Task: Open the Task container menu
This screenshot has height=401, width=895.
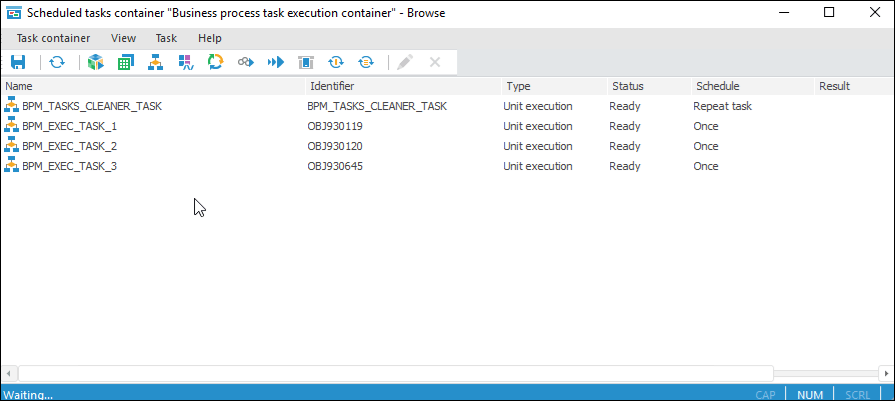Action: click(53, 38)
